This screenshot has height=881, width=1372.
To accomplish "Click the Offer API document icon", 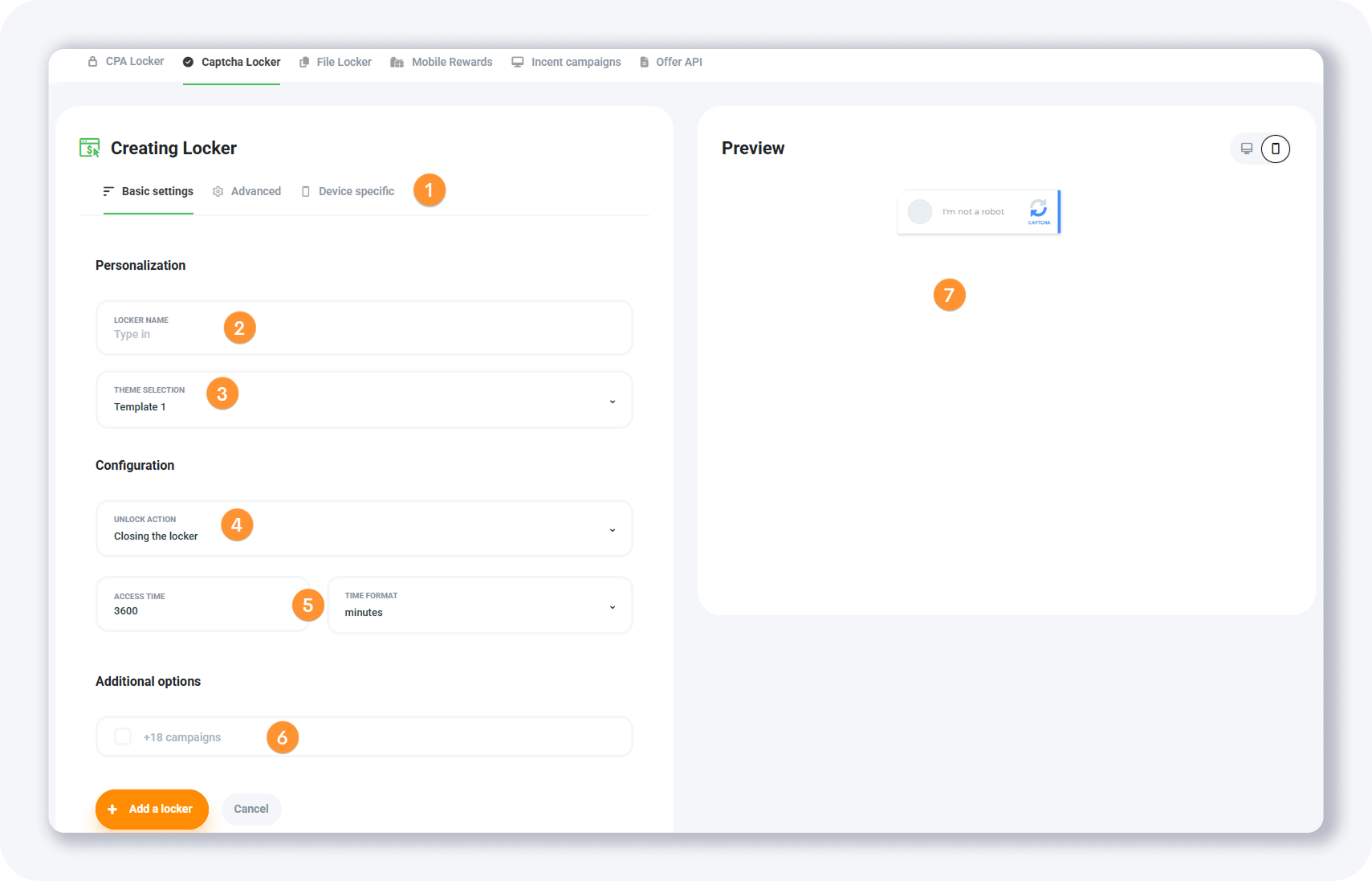I will 644,63.
